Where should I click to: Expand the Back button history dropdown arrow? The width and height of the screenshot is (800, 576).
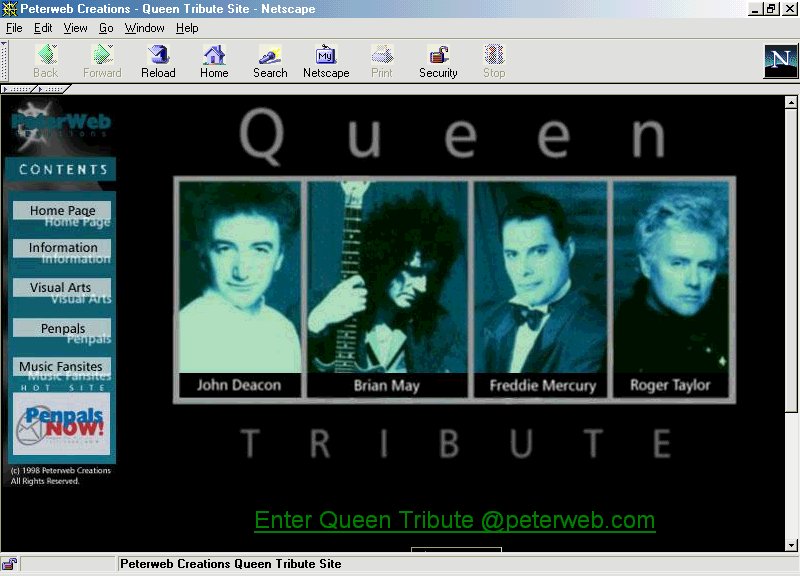55,47
